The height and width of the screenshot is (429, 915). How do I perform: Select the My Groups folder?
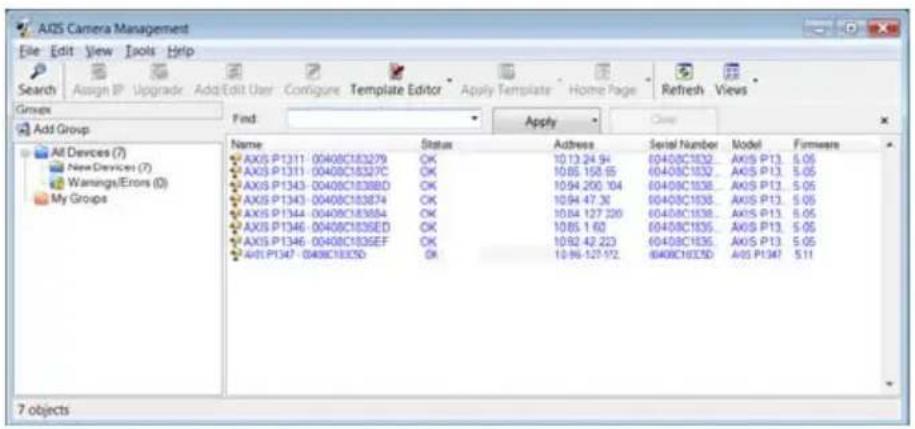71,198
